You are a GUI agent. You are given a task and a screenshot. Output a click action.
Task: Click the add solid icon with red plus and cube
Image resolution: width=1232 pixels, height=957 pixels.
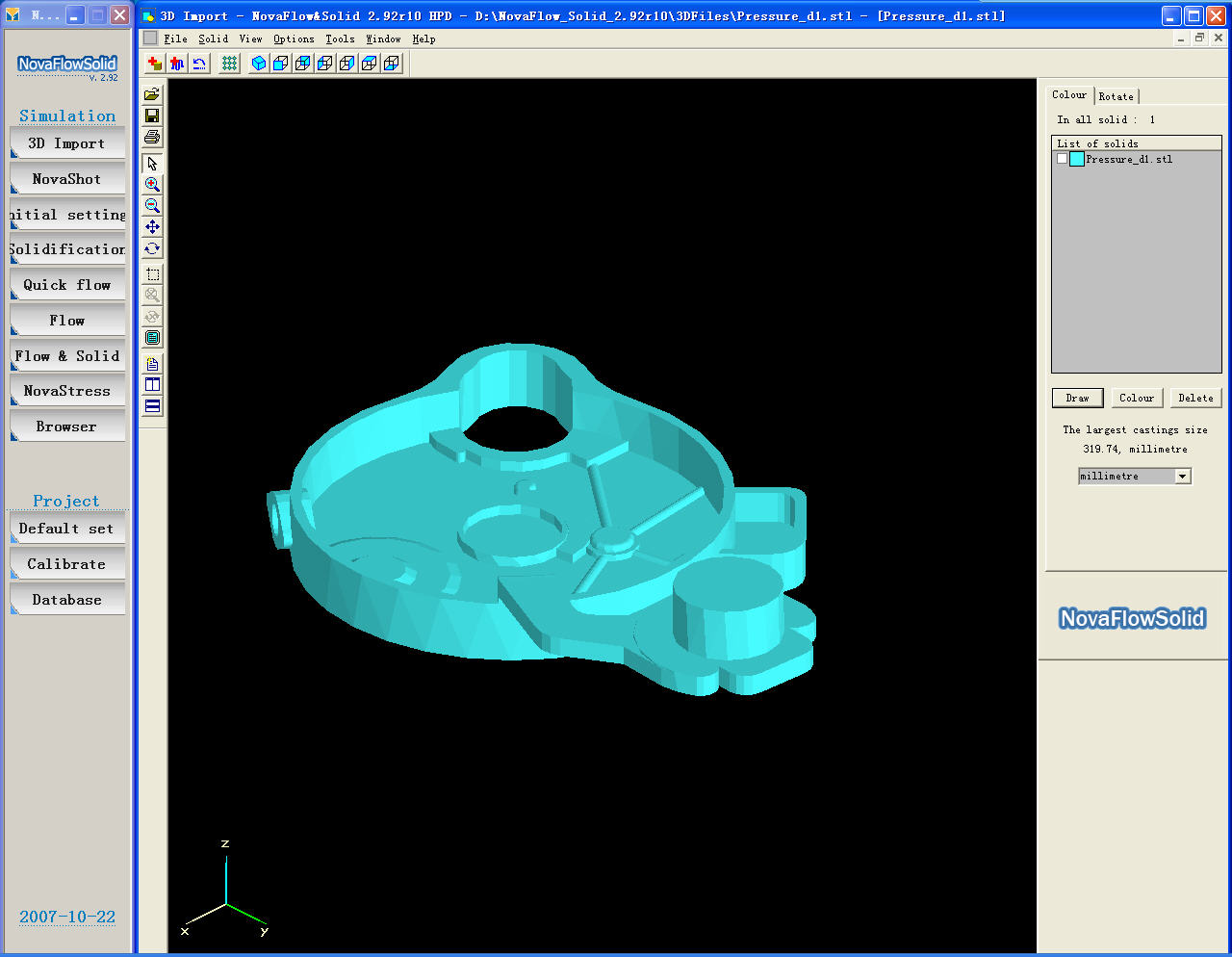click(154, 64)
